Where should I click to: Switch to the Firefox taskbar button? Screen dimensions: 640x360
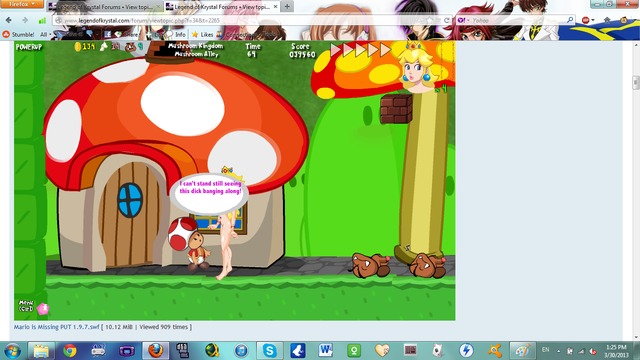(x=156, y=351)
